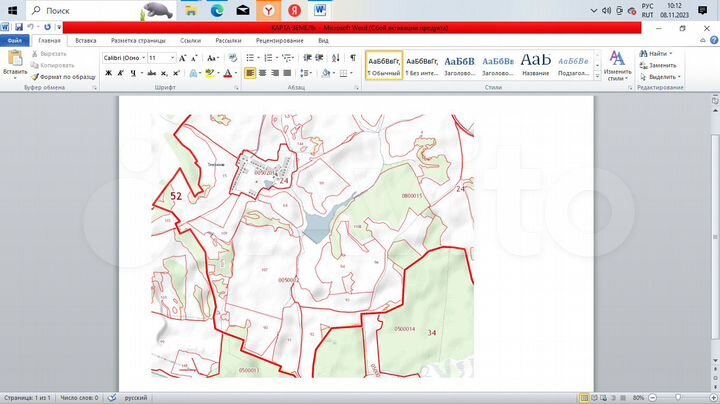Switch to the Разметка страницы tab

point(138,40)
